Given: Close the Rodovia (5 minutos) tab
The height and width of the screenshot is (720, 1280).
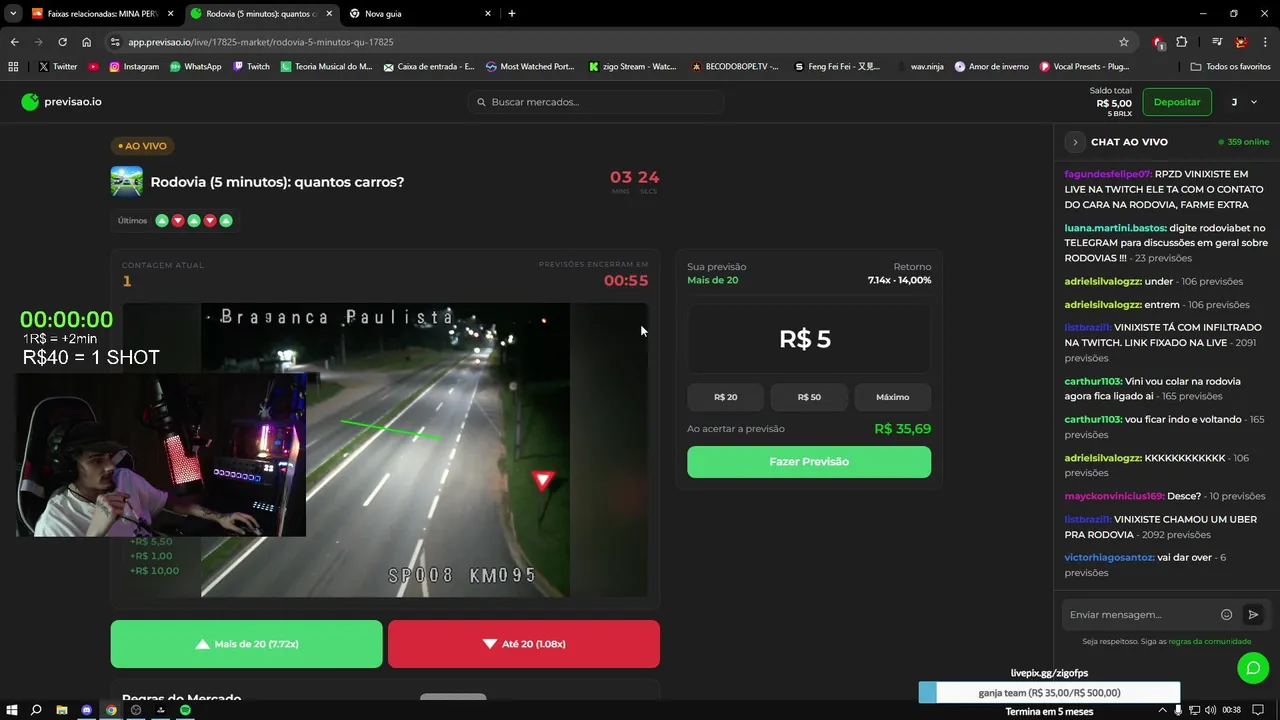Looking at the screenshot, I should tap(329, 14).
